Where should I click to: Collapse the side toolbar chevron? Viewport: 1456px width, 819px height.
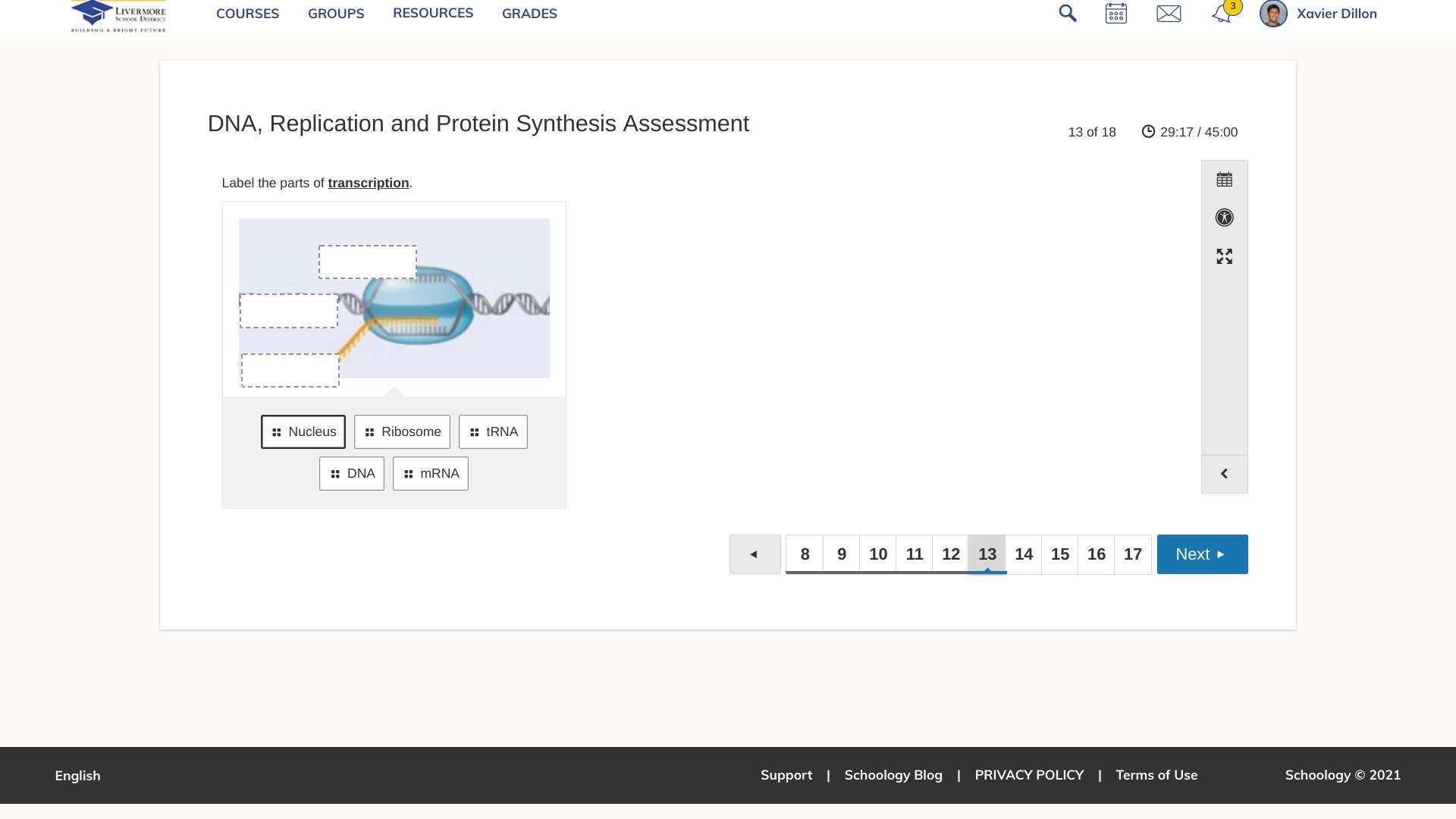(x=1224, y=474)
